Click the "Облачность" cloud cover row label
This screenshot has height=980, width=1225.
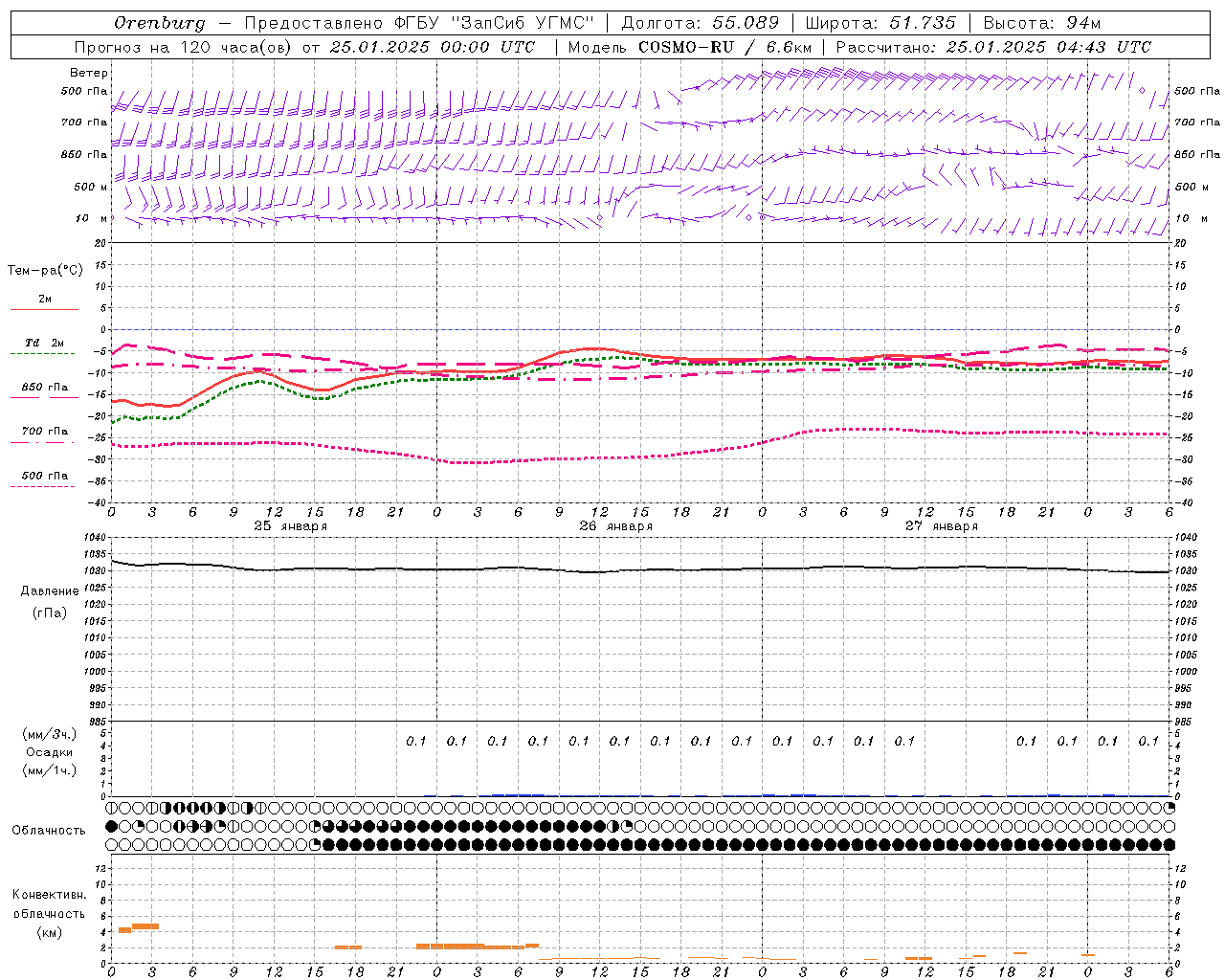pyautogui.click(x=49, y=831)
